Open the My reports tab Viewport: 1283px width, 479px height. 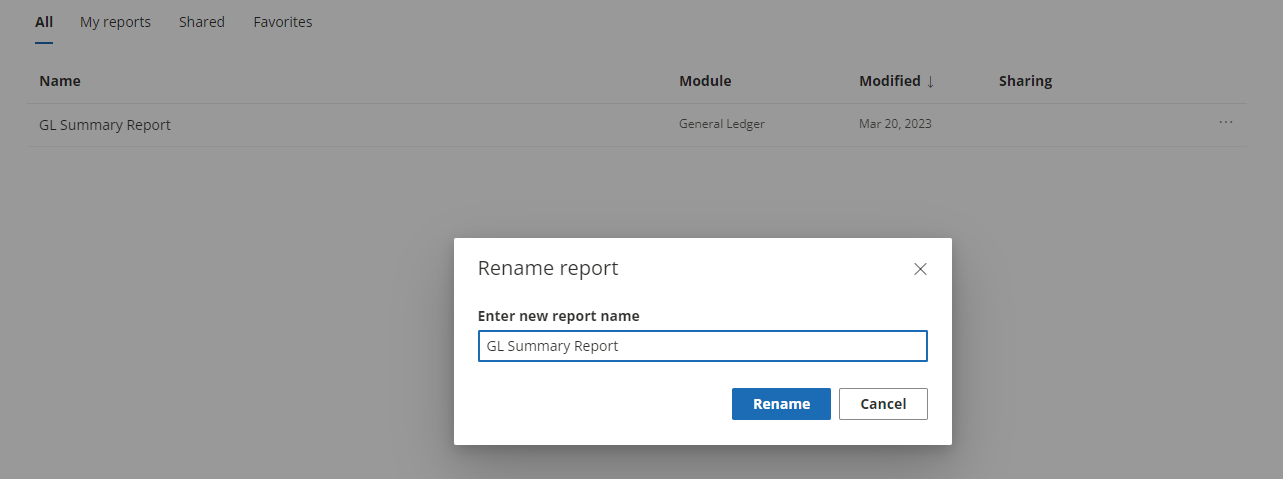coord(115,22)
